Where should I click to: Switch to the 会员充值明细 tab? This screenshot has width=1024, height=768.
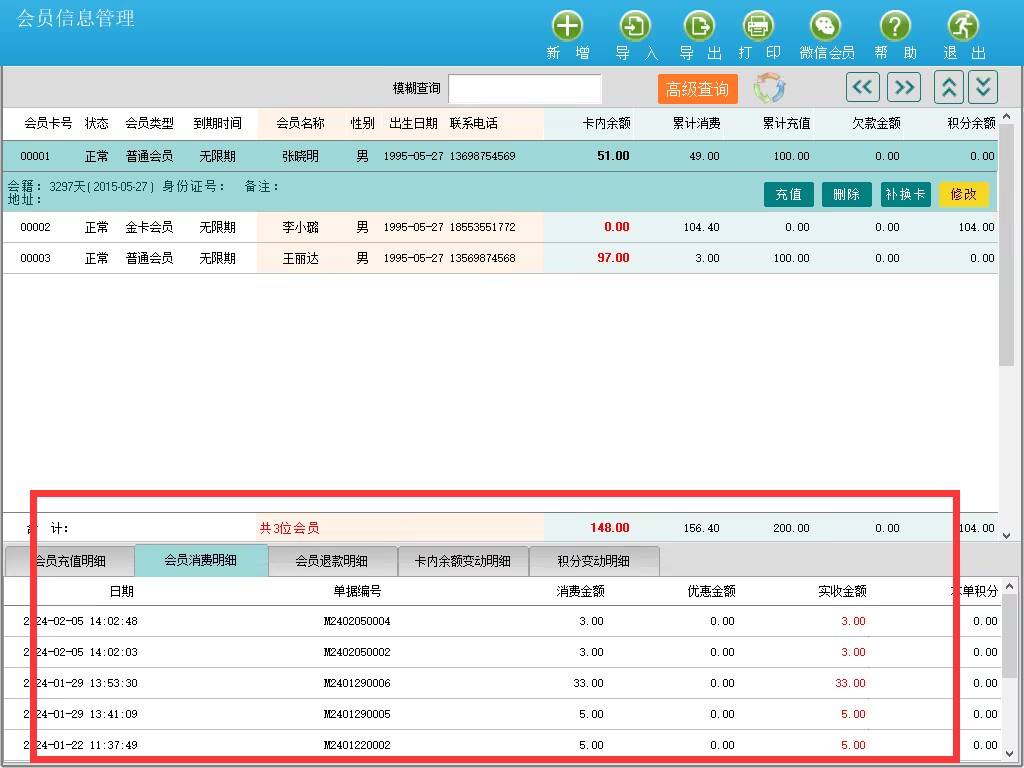[x=70, y=561]
